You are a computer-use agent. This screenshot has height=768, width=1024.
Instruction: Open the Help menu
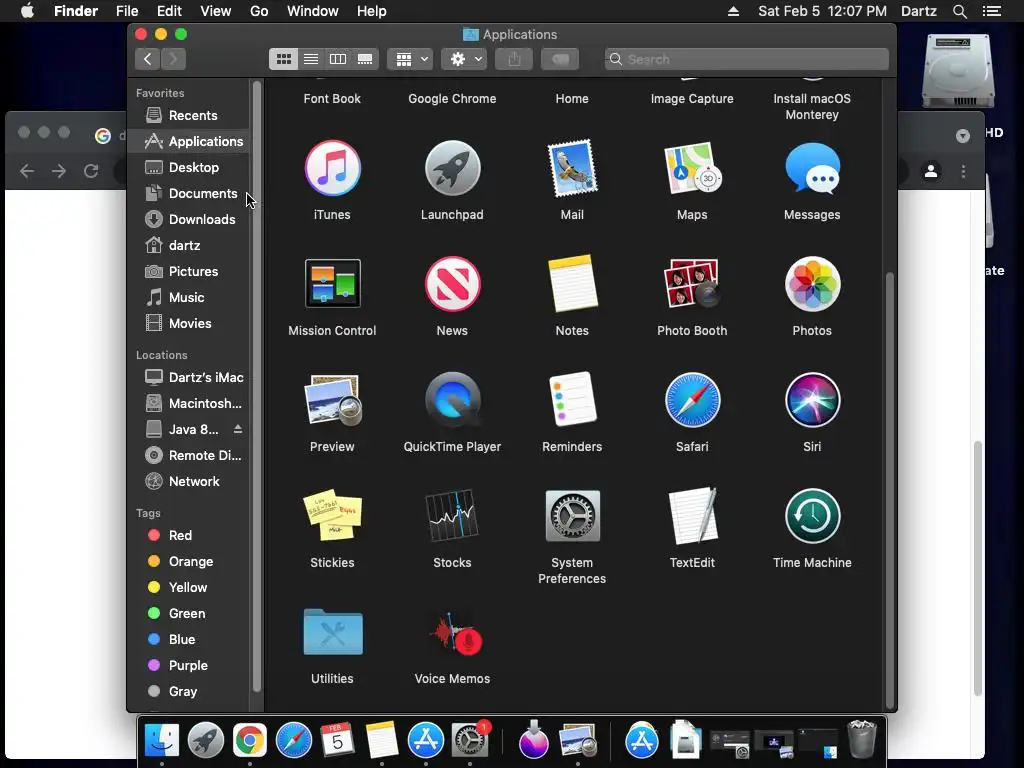[372, 11]
